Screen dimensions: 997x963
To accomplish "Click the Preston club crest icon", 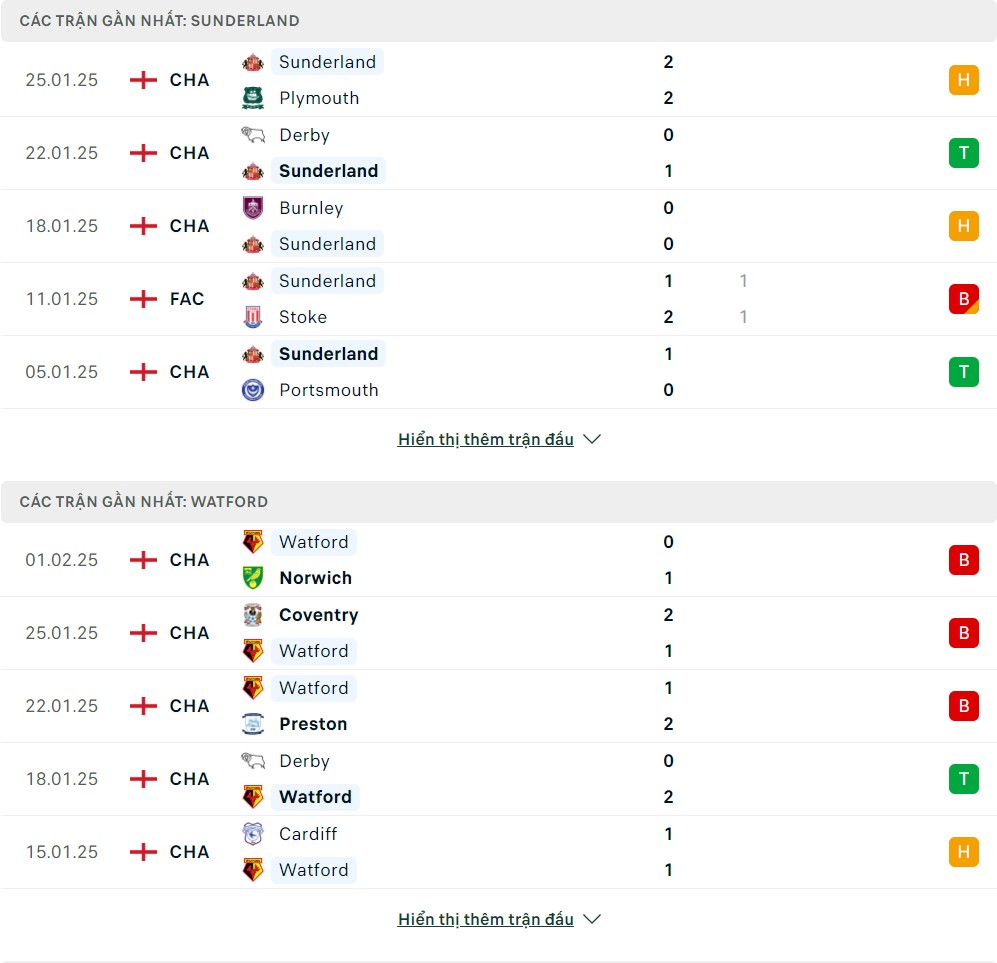I will coord(252,723).
